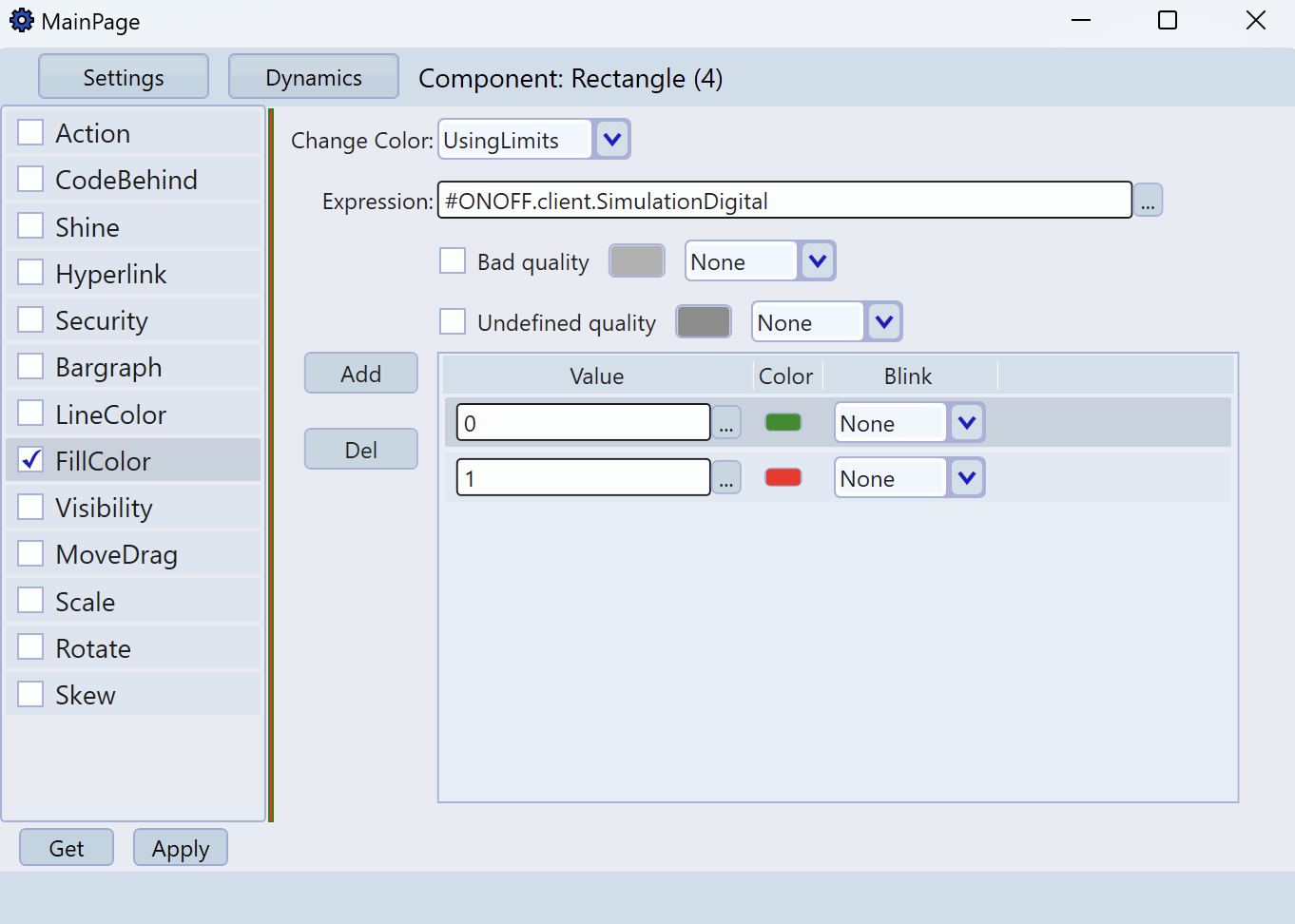Toggle the MoveDrag checkbox
The height and width of the screenshot is (924, 1295).
click(30, 553)
